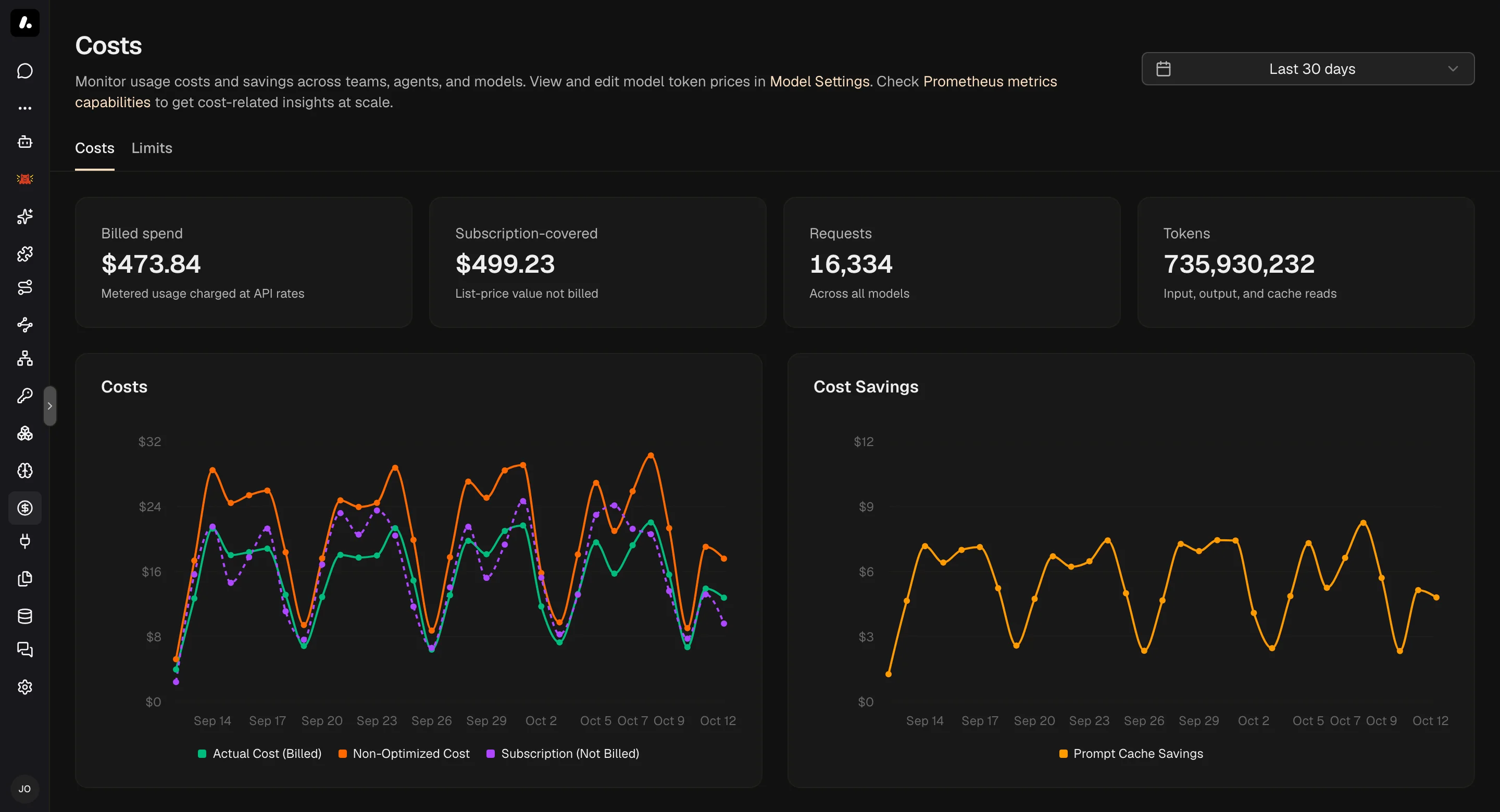Click the Tokens 735,930,232 value

[x=1239, y=264]
